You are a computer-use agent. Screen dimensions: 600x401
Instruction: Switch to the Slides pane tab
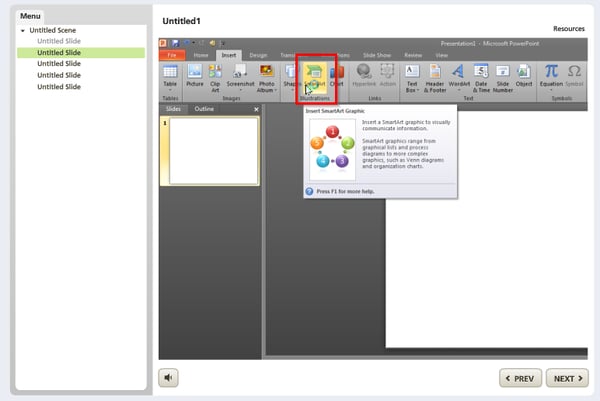[173, 109]
